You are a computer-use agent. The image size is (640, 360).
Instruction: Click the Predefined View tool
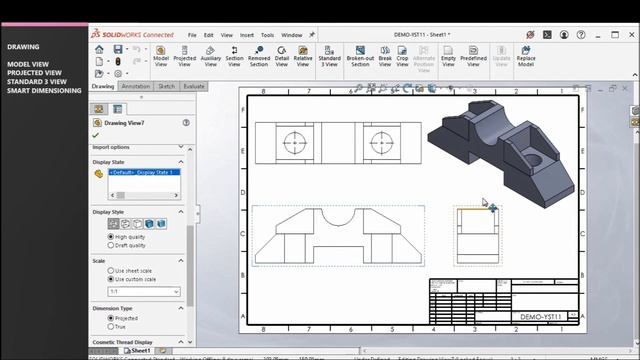tap(473, 56)
